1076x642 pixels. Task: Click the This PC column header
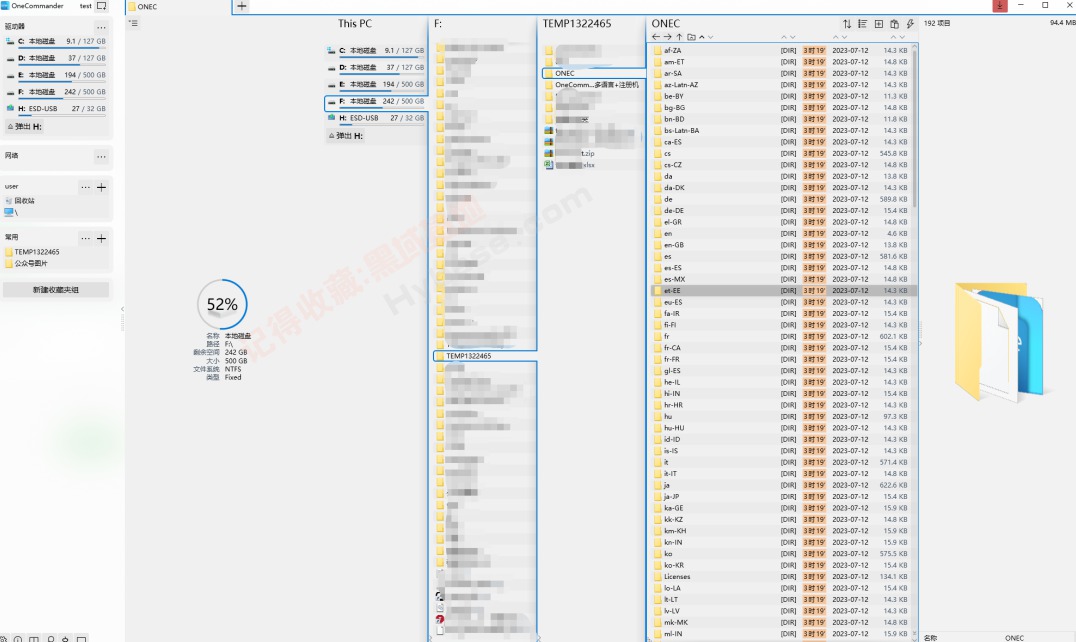[x=355, y=23]
